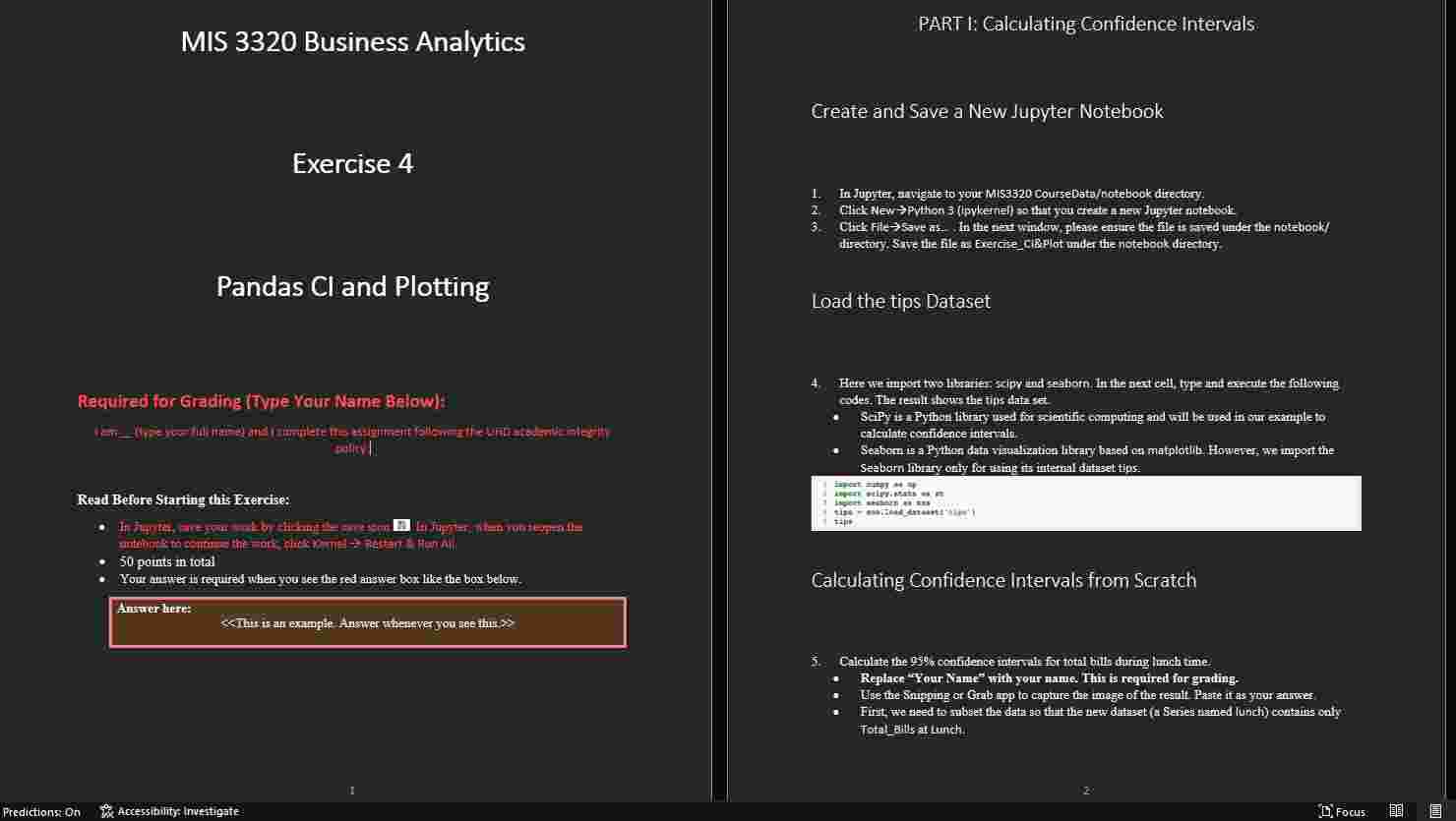Select the Pandas CI and Plotting heading
Image resolution: width=1456 pixels, height=821 pixels.
click(352, 286)
